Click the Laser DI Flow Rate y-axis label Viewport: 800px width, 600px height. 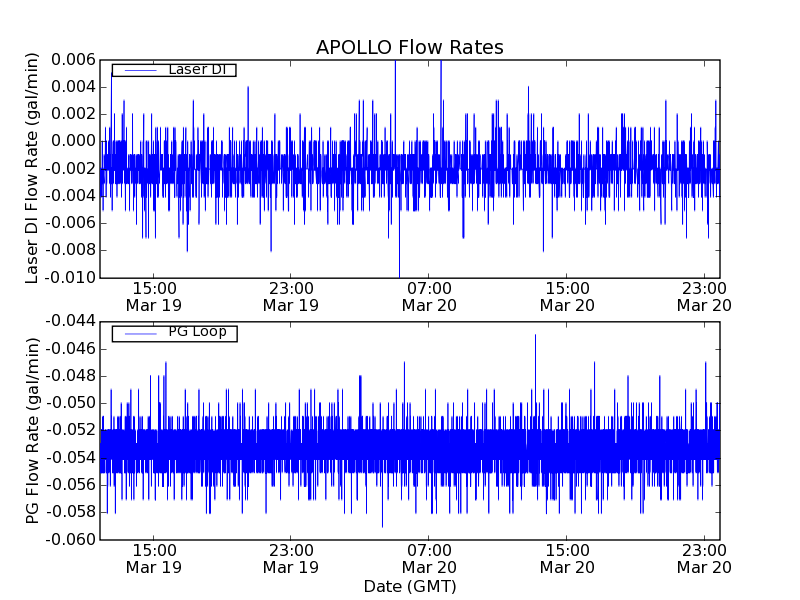pos(32,168)
